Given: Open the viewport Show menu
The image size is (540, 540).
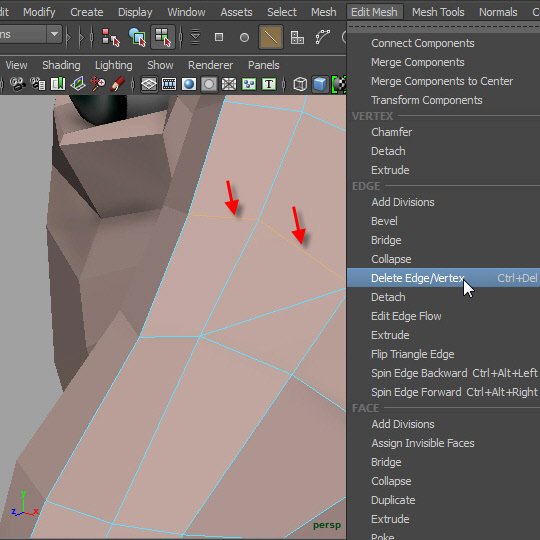Looking at the screenshot, I should tap(160, 65).
